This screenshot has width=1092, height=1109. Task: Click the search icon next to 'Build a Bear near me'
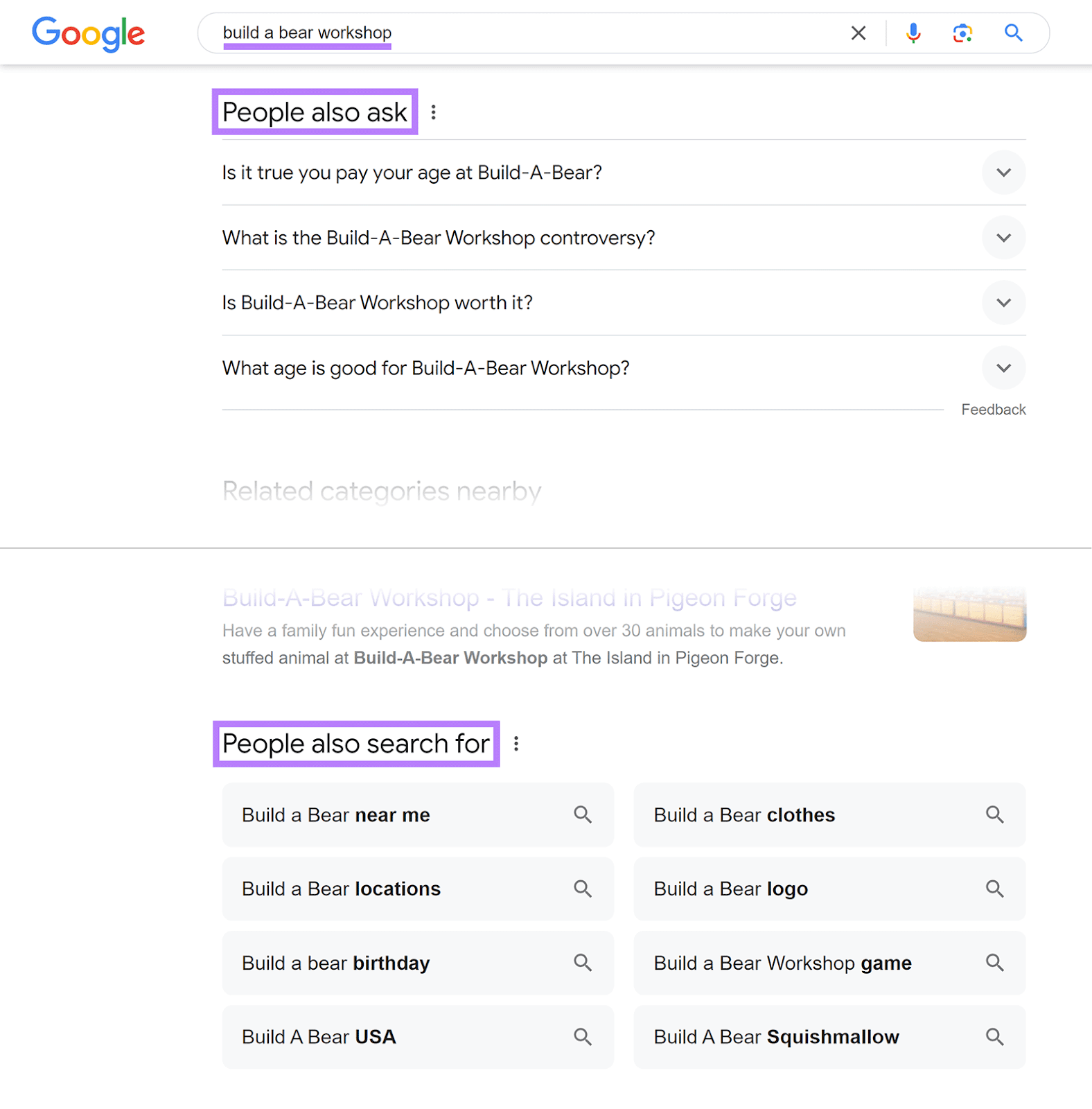583,815
